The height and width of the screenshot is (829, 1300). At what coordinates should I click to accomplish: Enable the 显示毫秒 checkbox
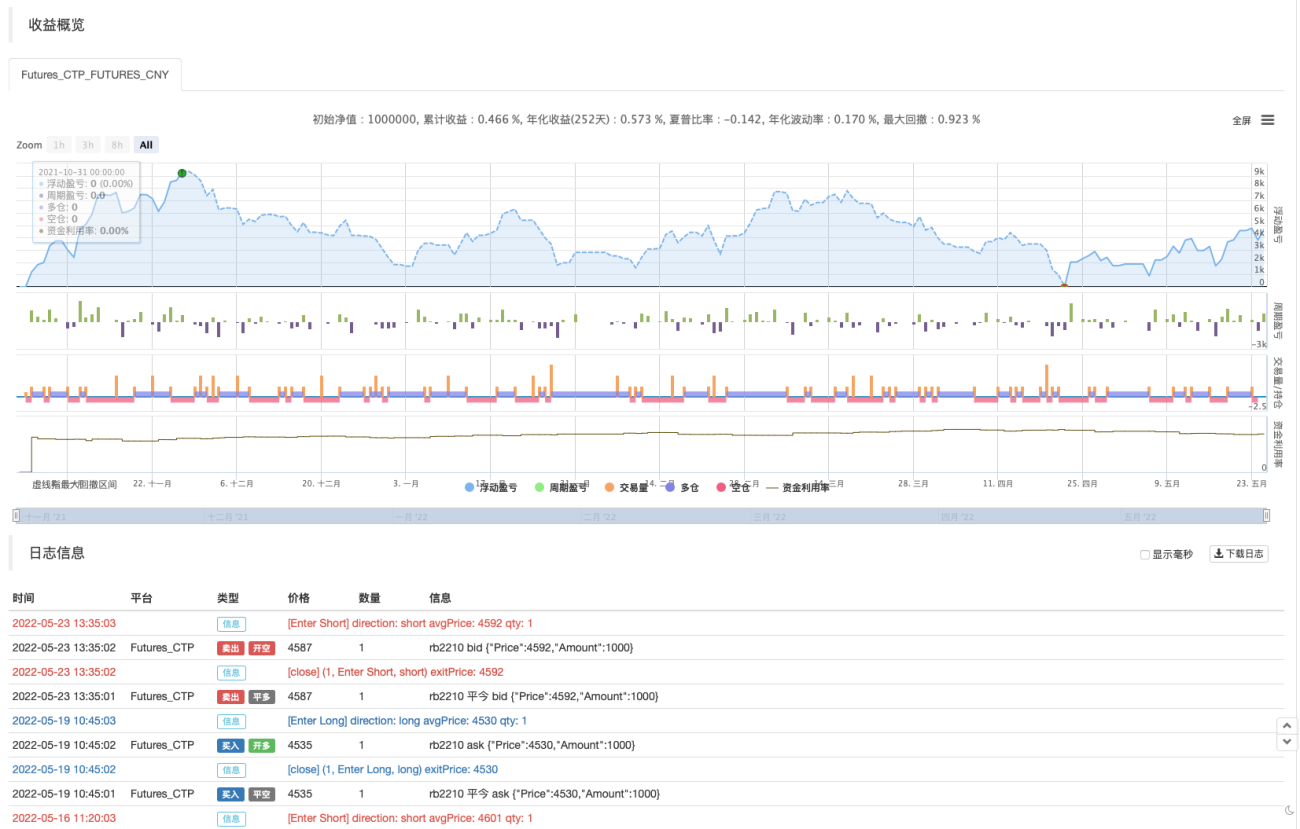pos(1146,554)
